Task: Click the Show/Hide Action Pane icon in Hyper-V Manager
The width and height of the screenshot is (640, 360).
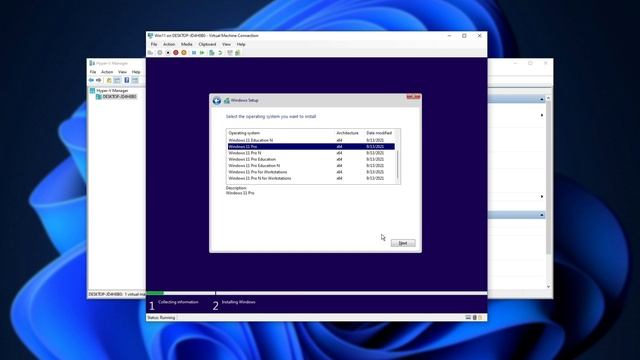Action: (x=135, y=80)
